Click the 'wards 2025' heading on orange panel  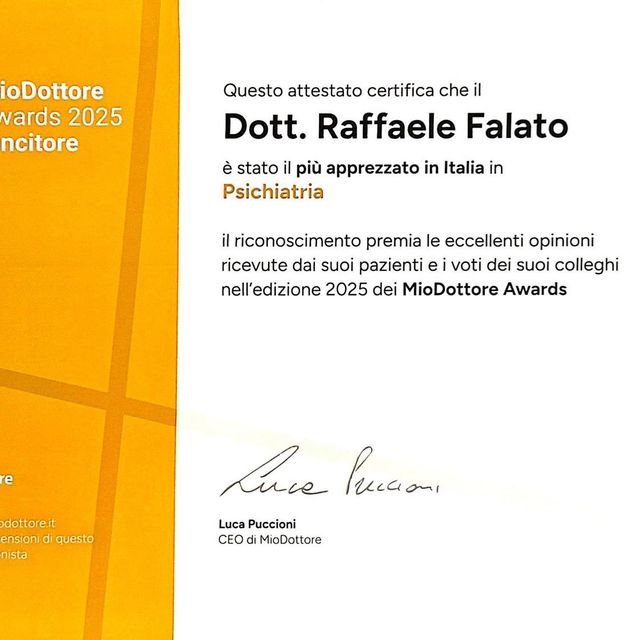[61, 117]
